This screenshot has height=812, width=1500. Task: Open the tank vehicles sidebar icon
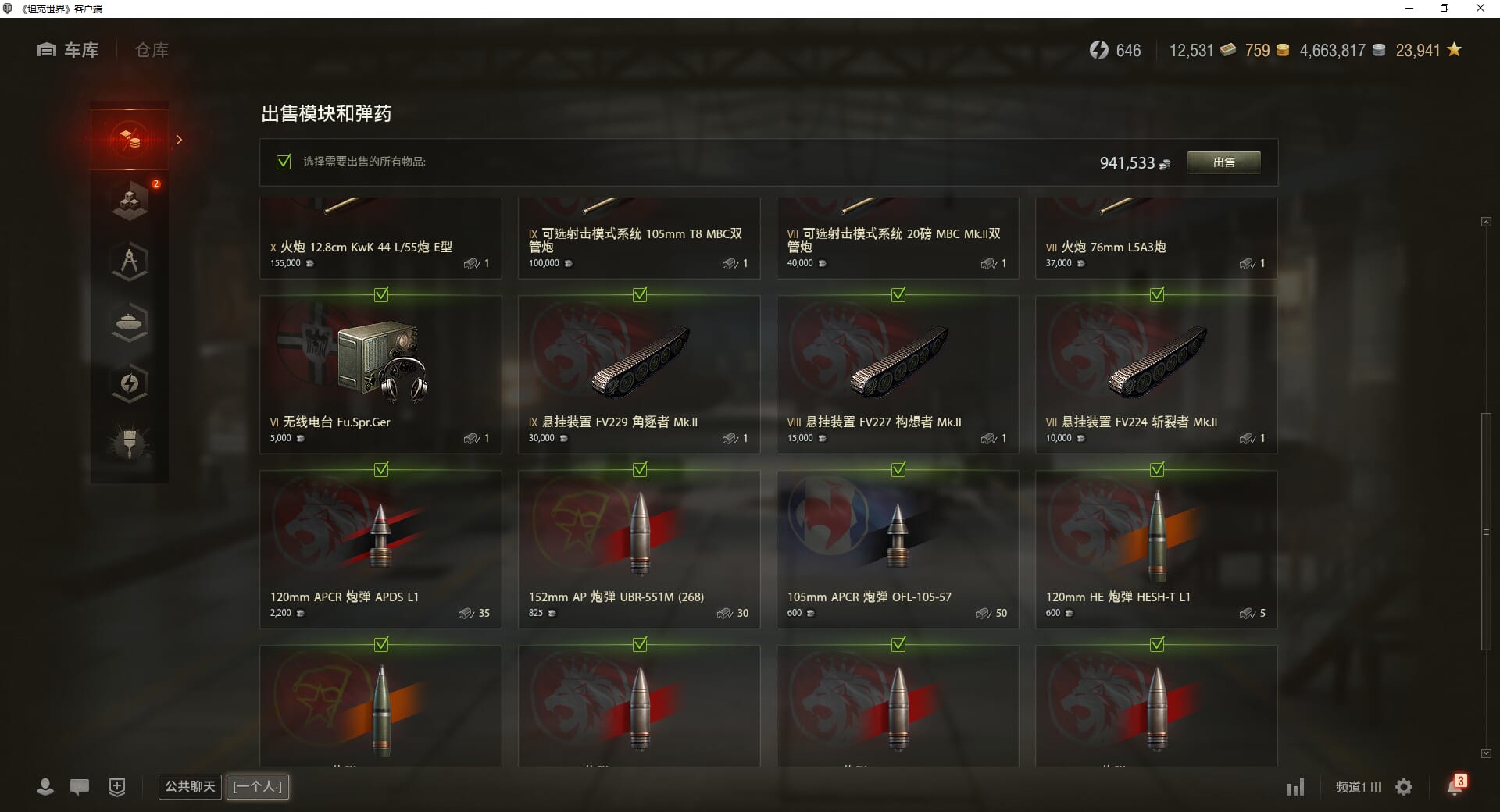[x=130, y=322]
